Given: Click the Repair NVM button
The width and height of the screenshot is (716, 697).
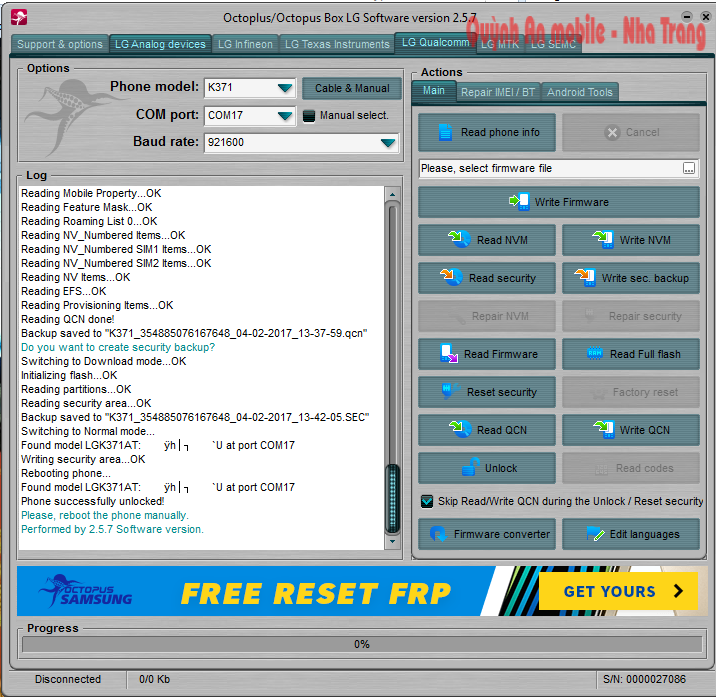Looking at the screenshot, I should (x=487, y=316).
